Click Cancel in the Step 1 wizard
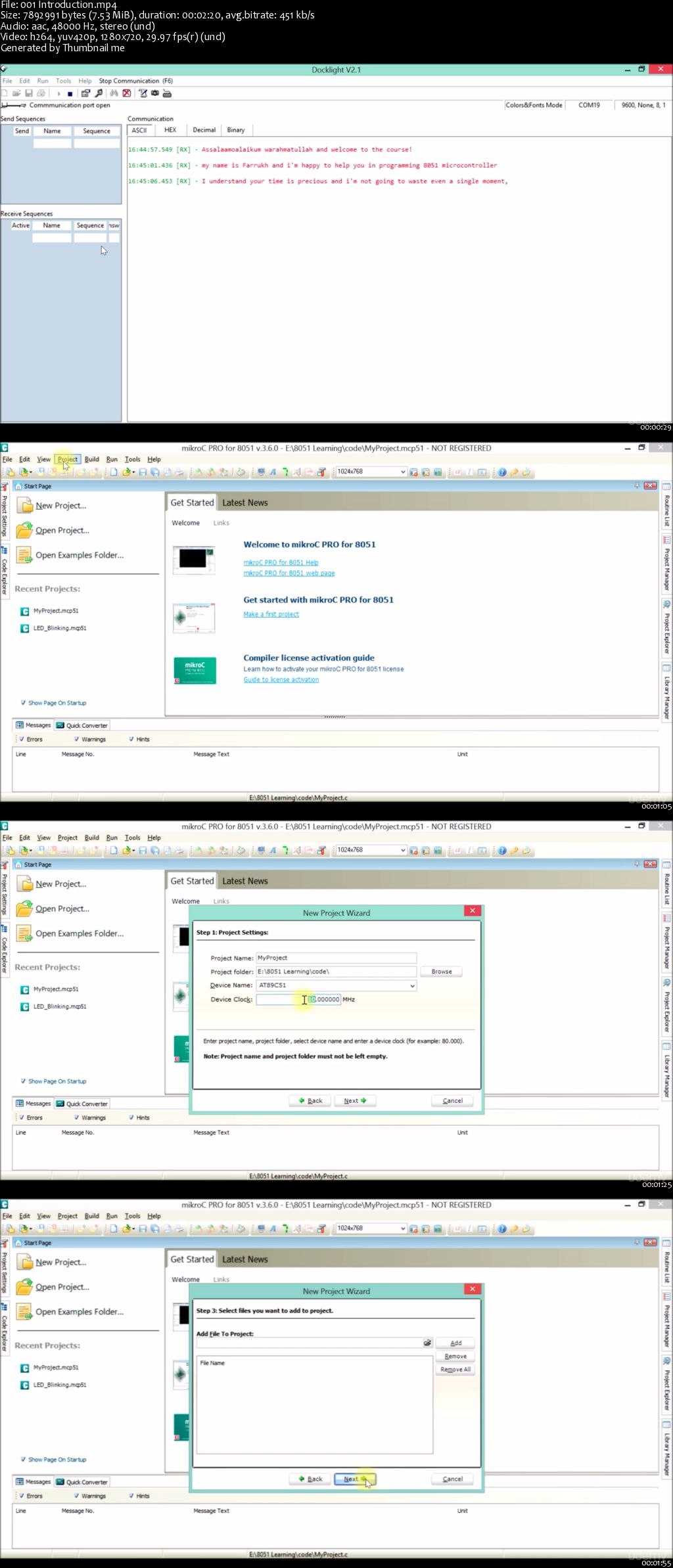673x1568 pixels. [x=452, y=1100]
